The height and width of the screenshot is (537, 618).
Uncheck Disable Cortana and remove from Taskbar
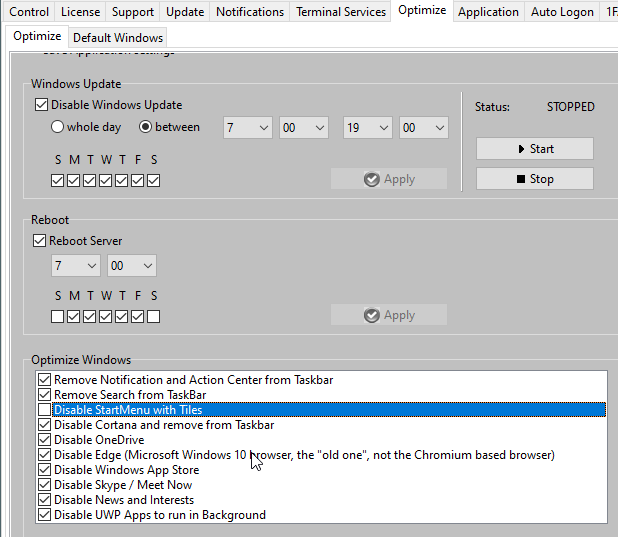(44, 425)
